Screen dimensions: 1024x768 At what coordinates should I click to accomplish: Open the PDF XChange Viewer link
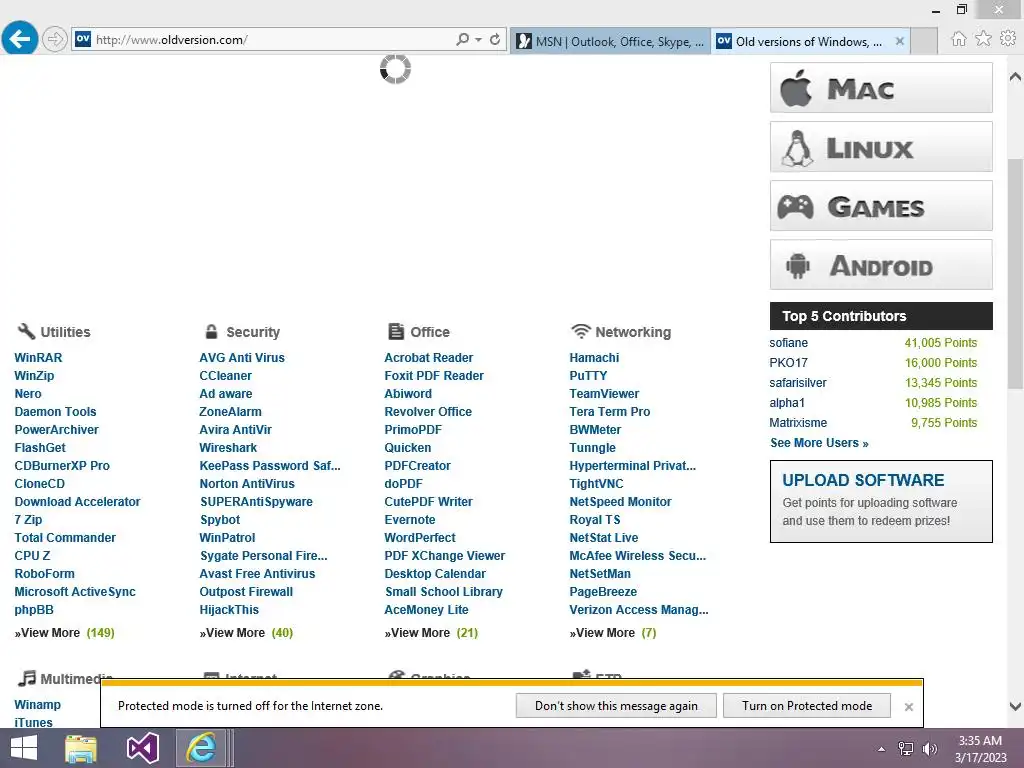pos(445,556)
